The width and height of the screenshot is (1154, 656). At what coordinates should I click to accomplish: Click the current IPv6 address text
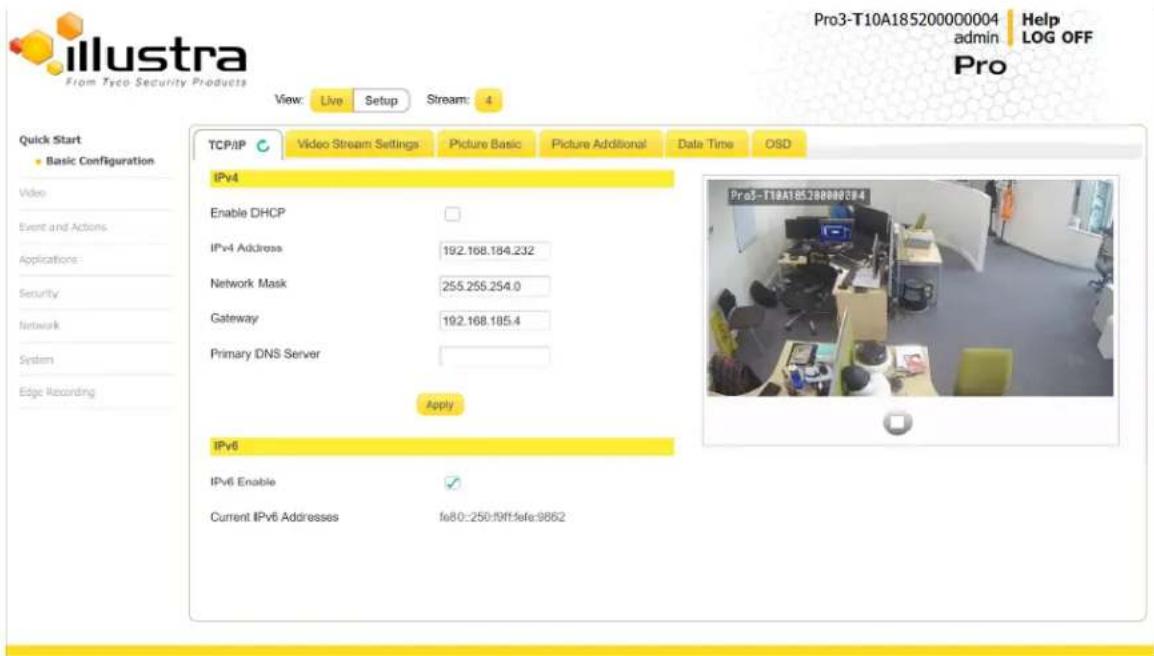click(x=502, y=517)
